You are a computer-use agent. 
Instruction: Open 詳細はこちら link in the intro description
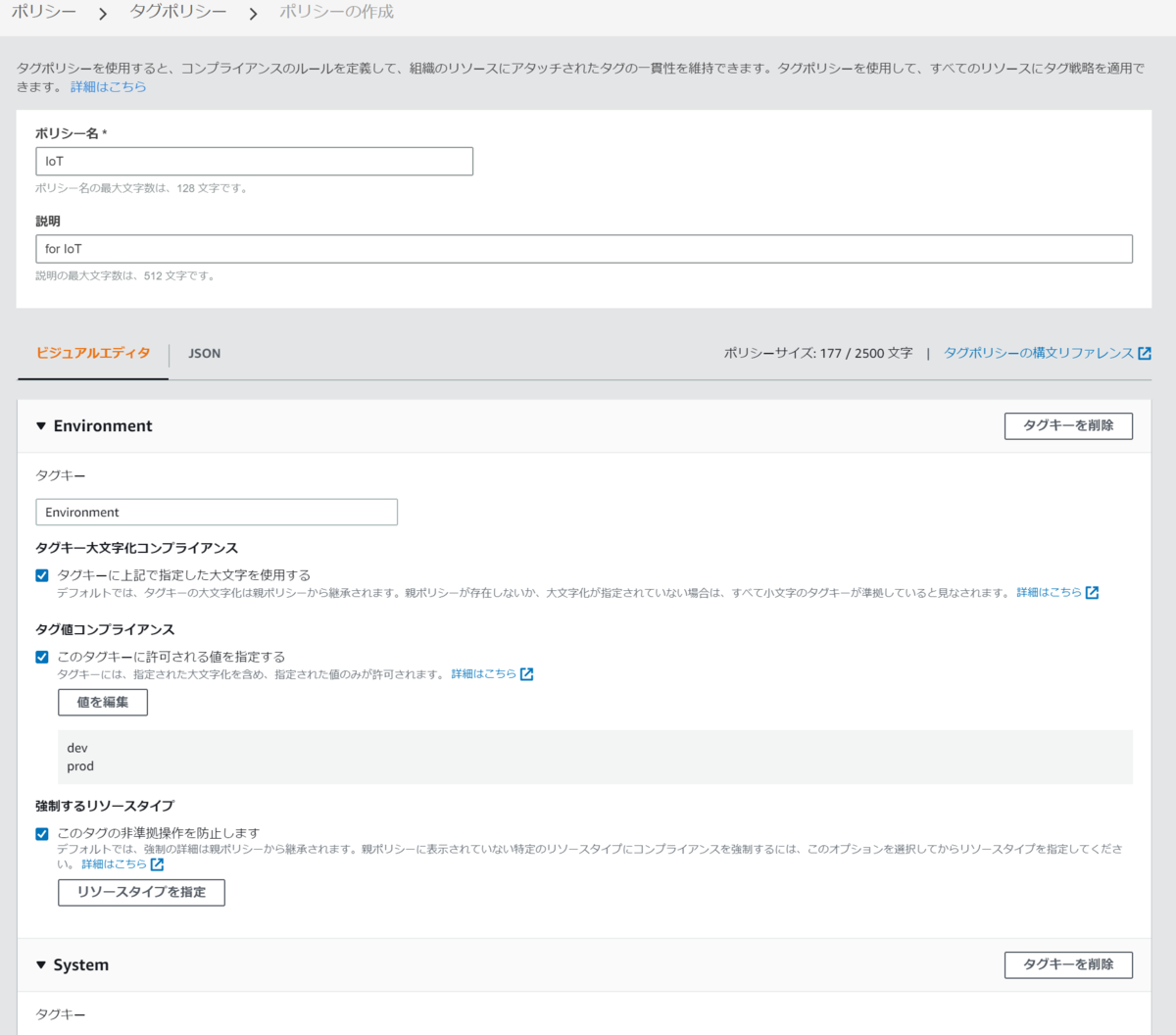tap(108, 86)
